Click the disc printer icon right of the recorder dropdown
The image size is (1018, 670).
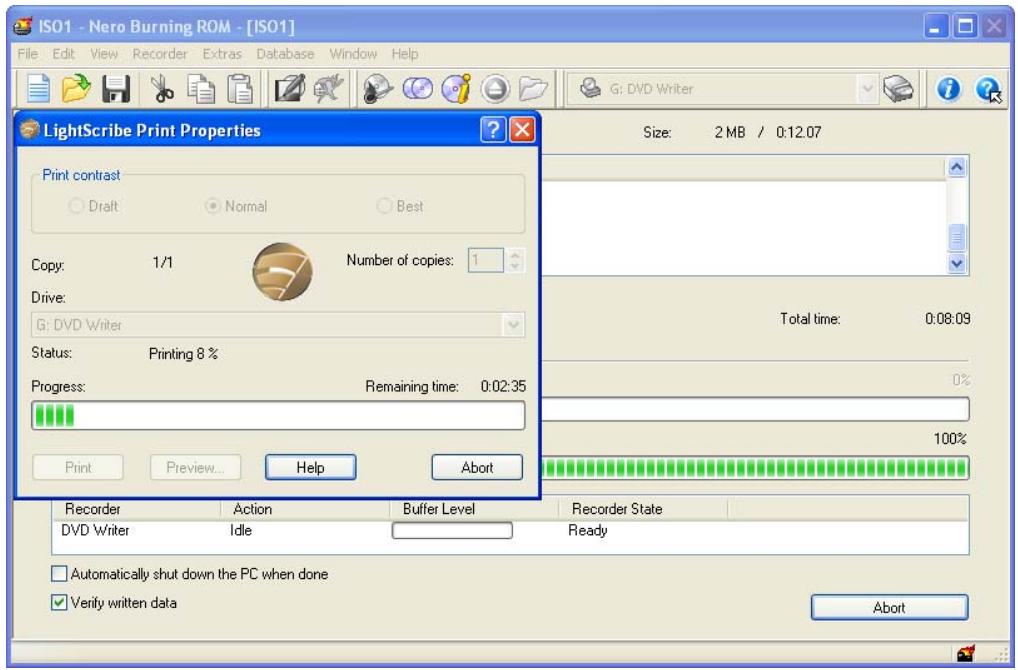899,89
